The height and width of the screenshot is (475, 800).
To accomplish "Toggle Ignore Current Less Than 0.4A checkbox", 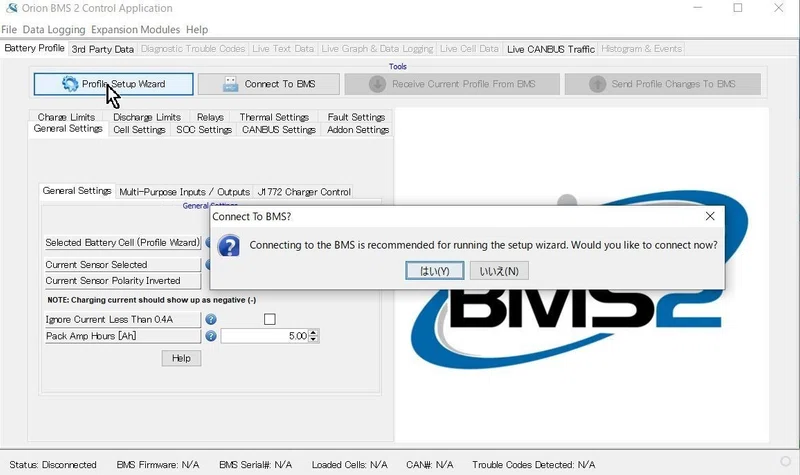I will point(270,319).
